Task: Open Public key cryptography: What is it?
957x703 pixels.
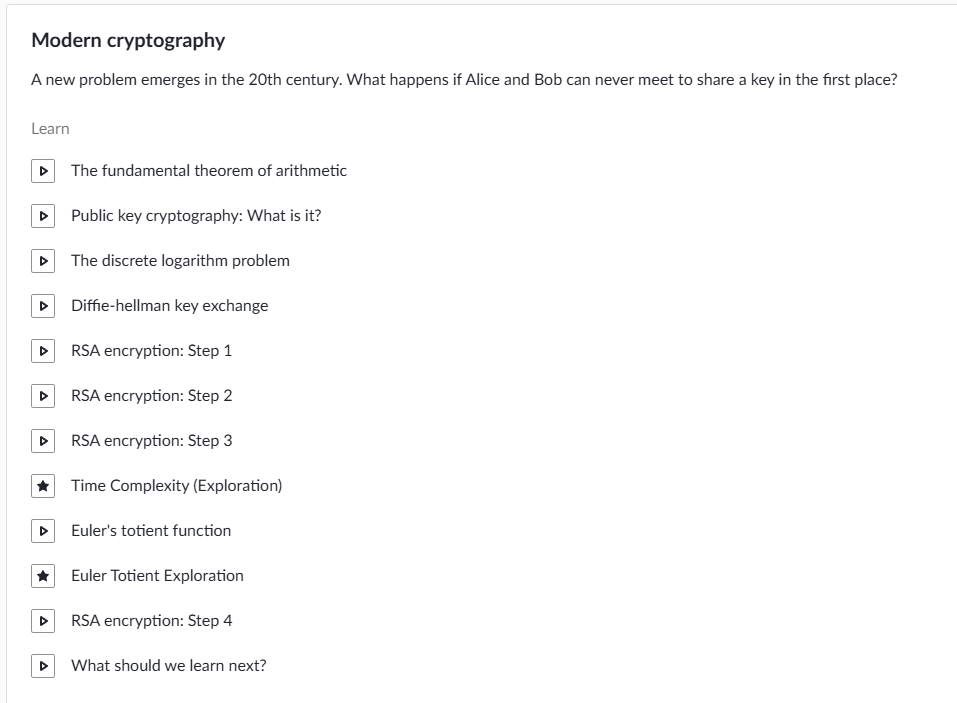Action: [196, 216]
